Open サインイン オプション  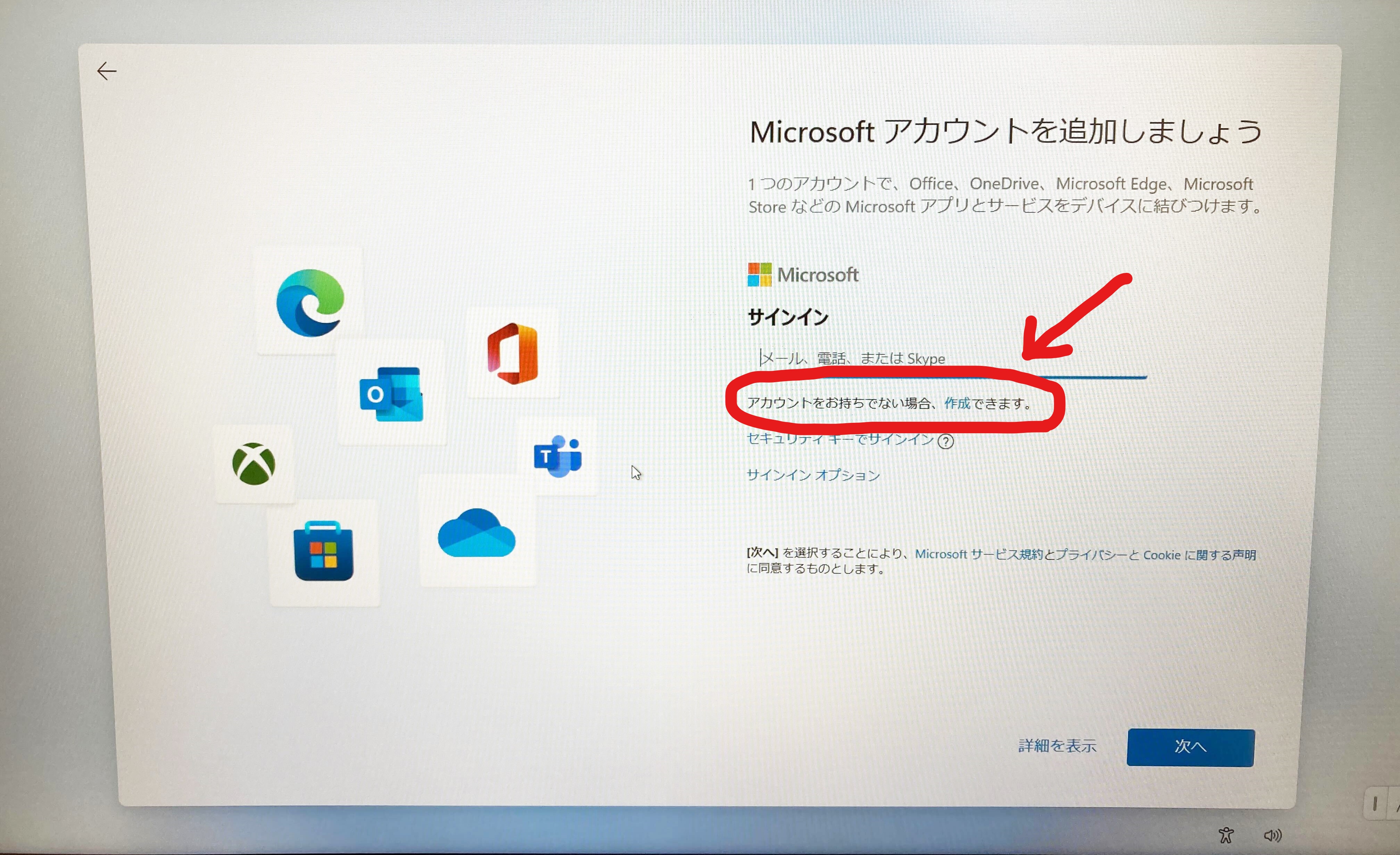point(813,475)
